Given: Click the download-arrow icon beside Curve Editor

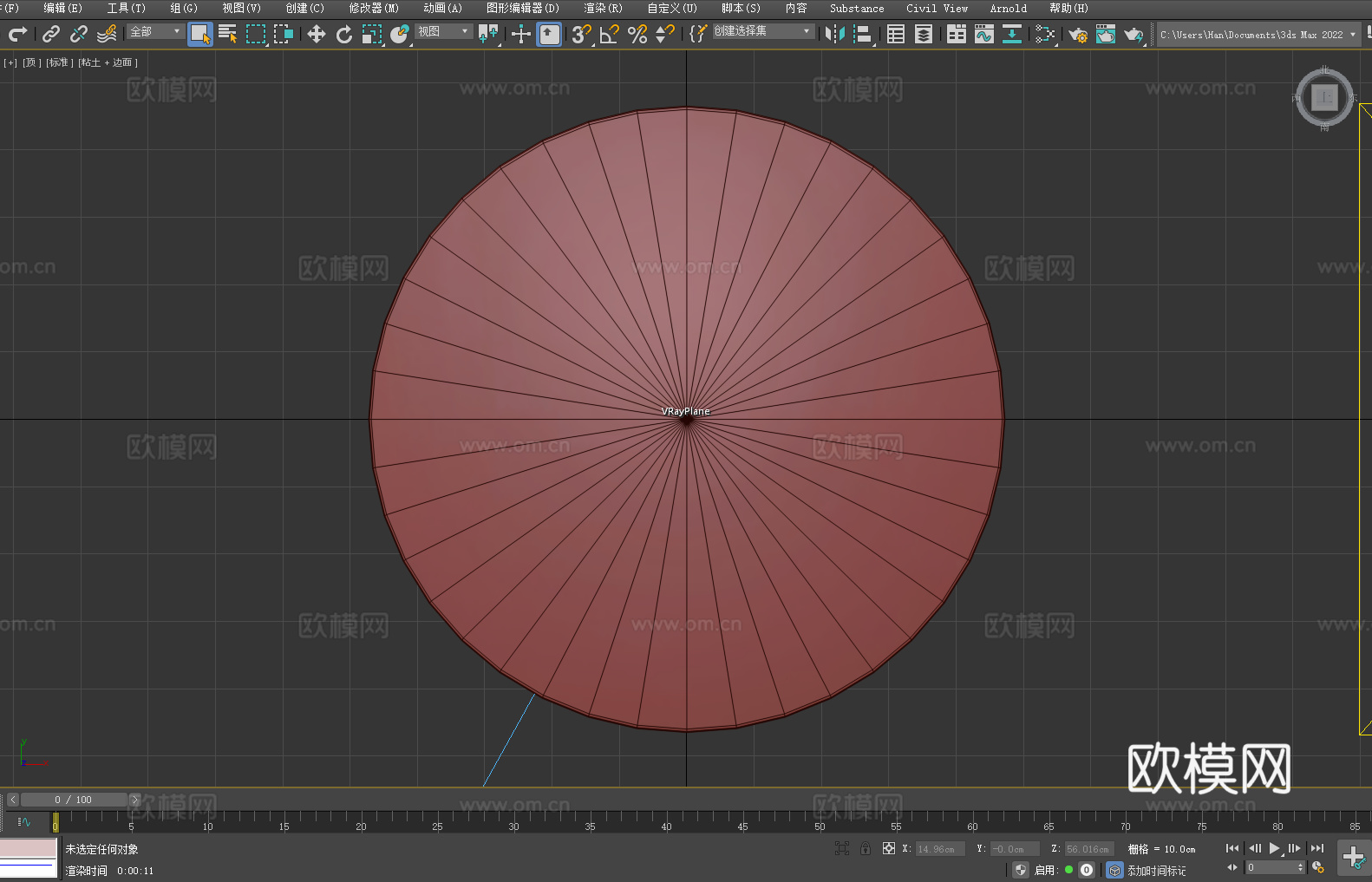Looking at the screenshot, I should [x=1012, y=34].
